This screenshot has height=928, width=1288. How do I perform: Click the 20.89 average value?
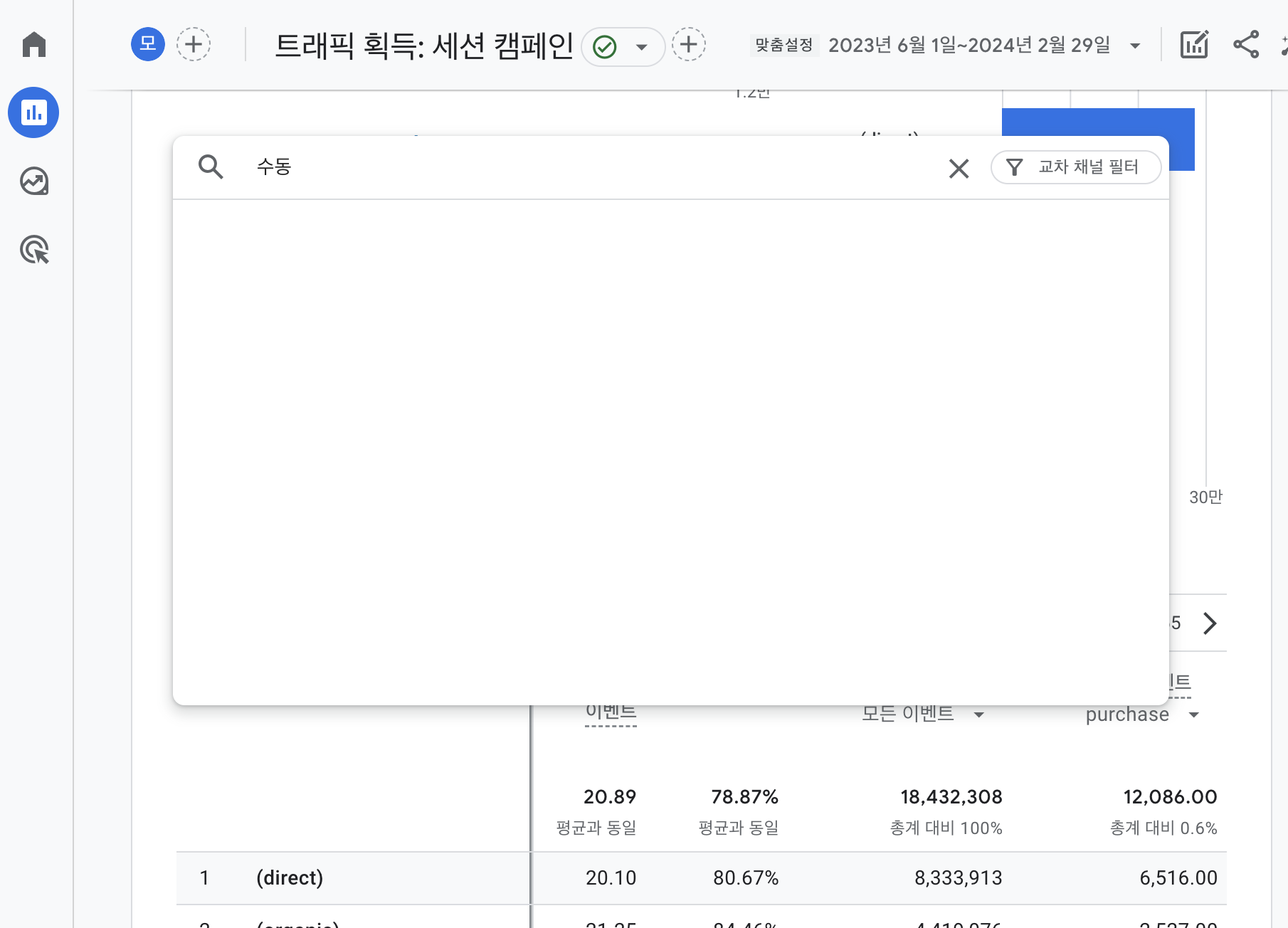[610, 797]
